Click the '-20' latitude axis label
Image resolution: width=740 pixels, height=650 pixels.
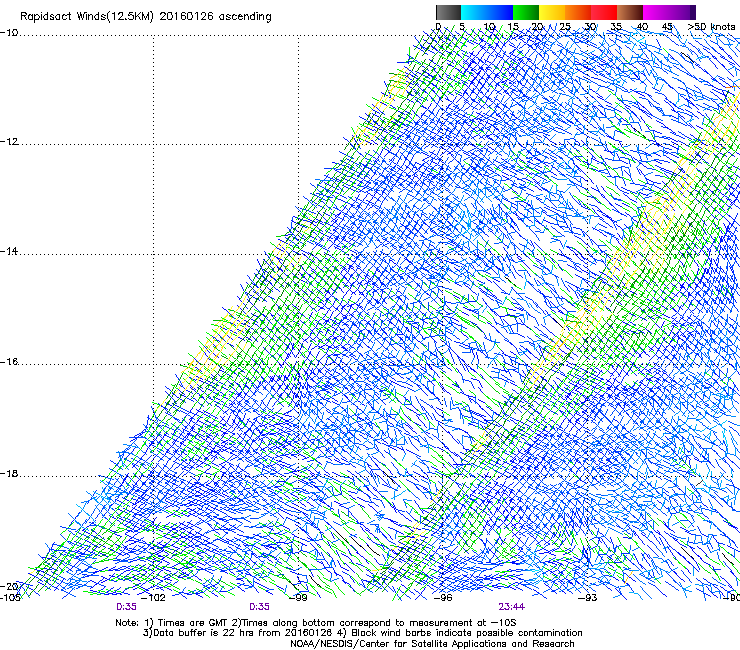pyautogui.click(x=9, y=587)
